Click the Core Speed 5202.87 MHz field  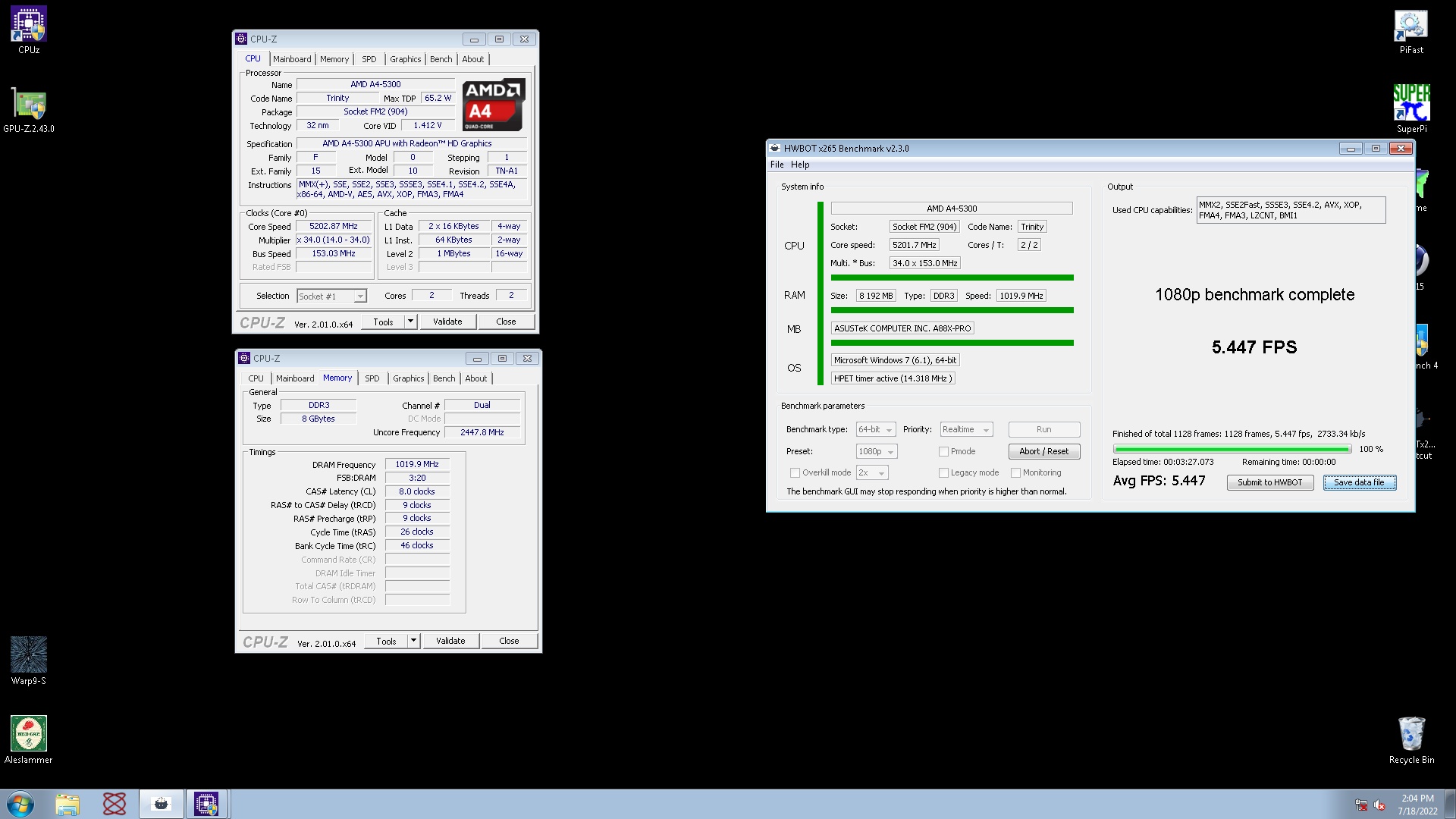(334, 226)
